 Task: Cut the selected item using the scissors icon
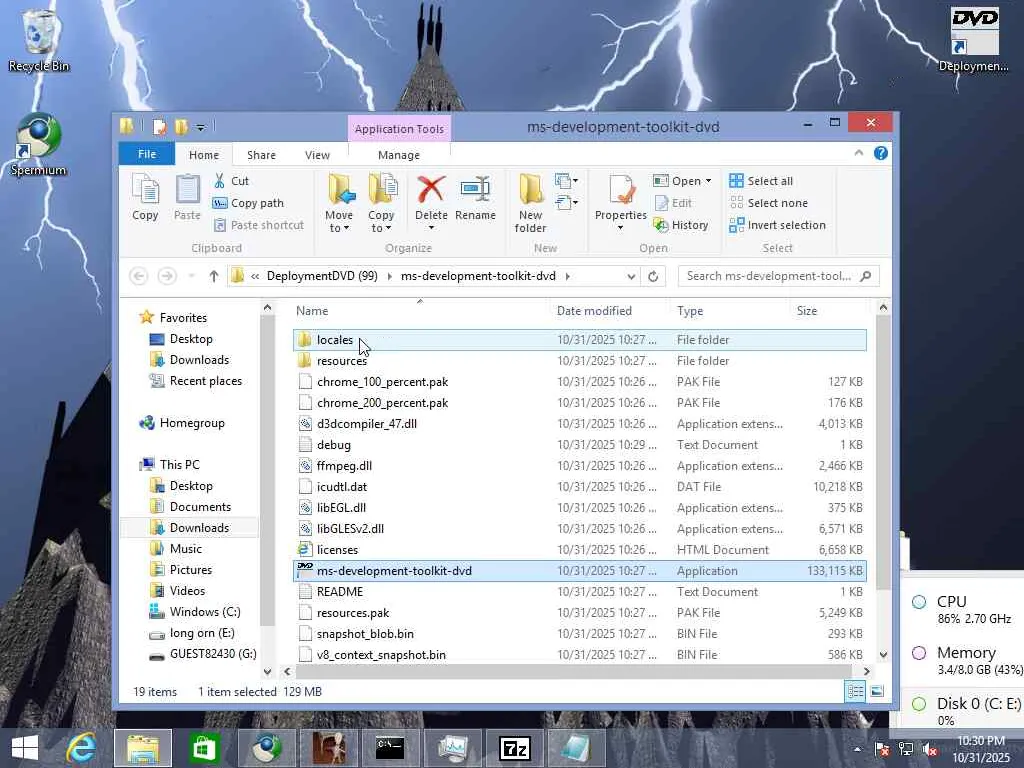click(x=231, y=181)
